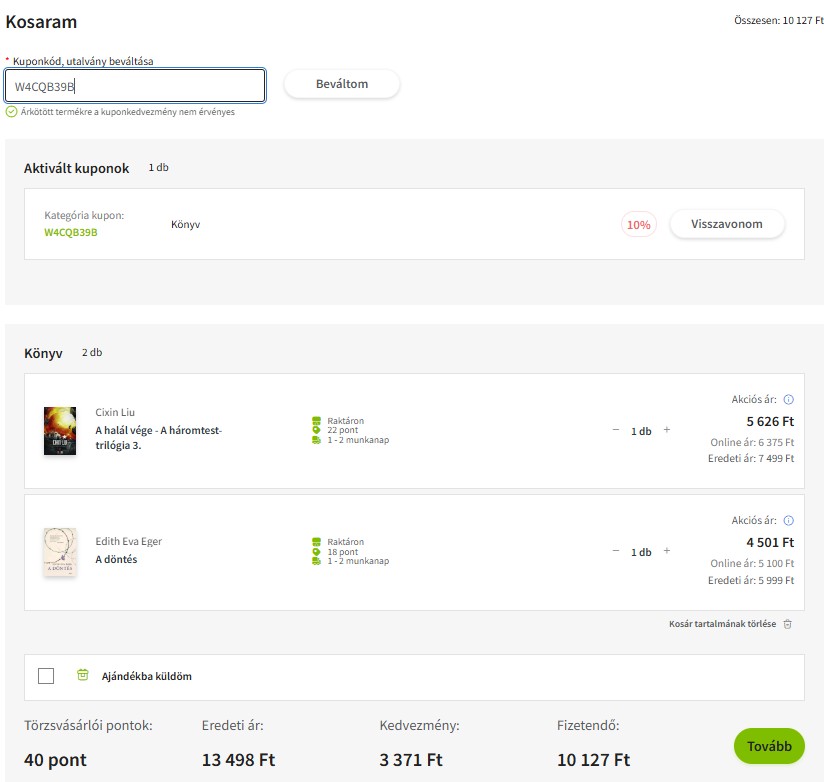This screenshot has width=824, height=782.
Task: Click the 5 626 Ft sale price
Action: 770,421
